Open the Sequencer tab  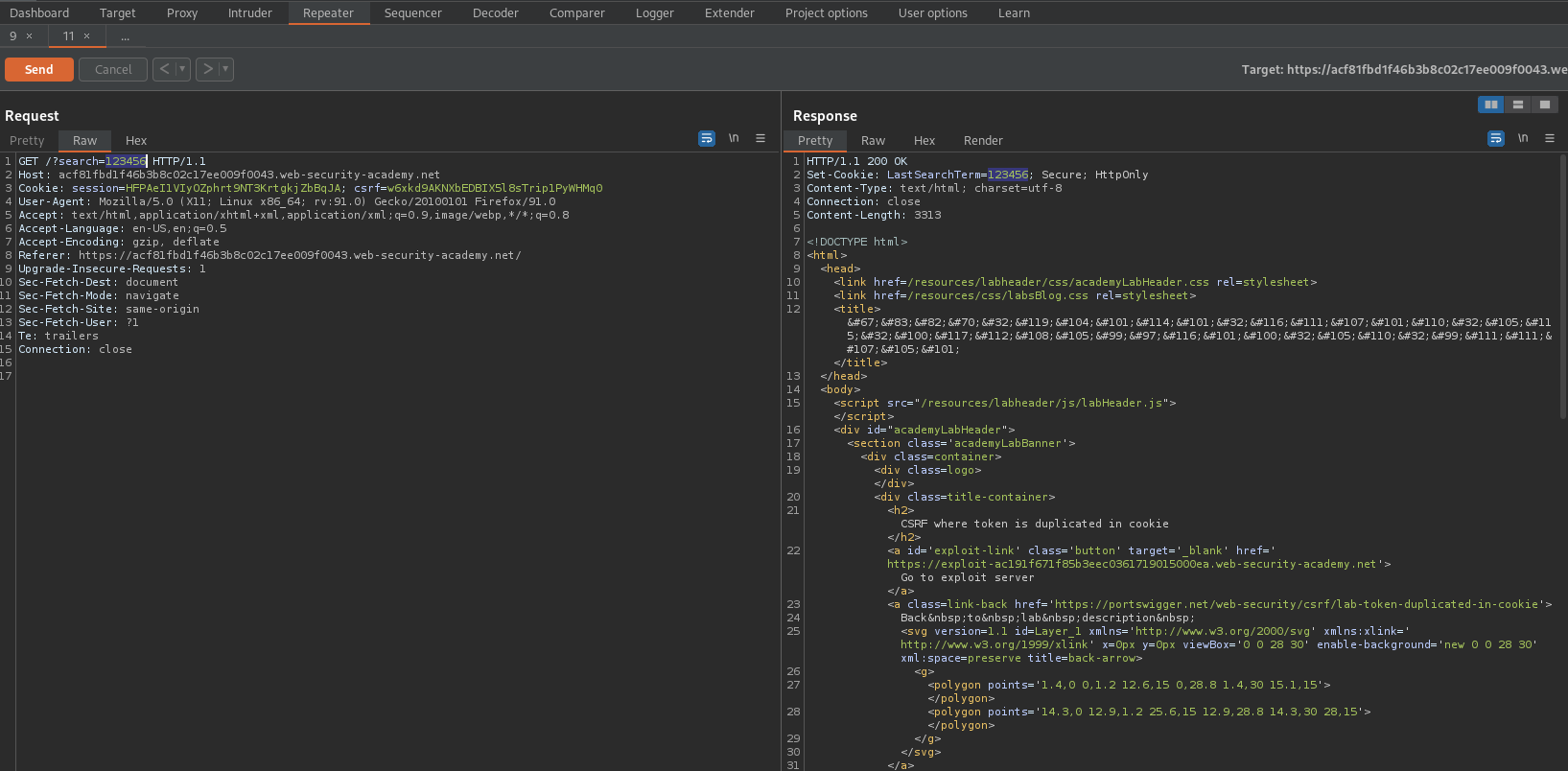click(x=413, y=12)
